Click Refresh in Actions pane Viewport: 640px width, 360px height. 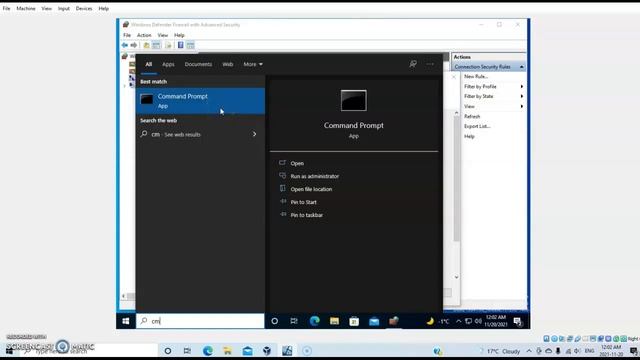(x=472, y=116)
